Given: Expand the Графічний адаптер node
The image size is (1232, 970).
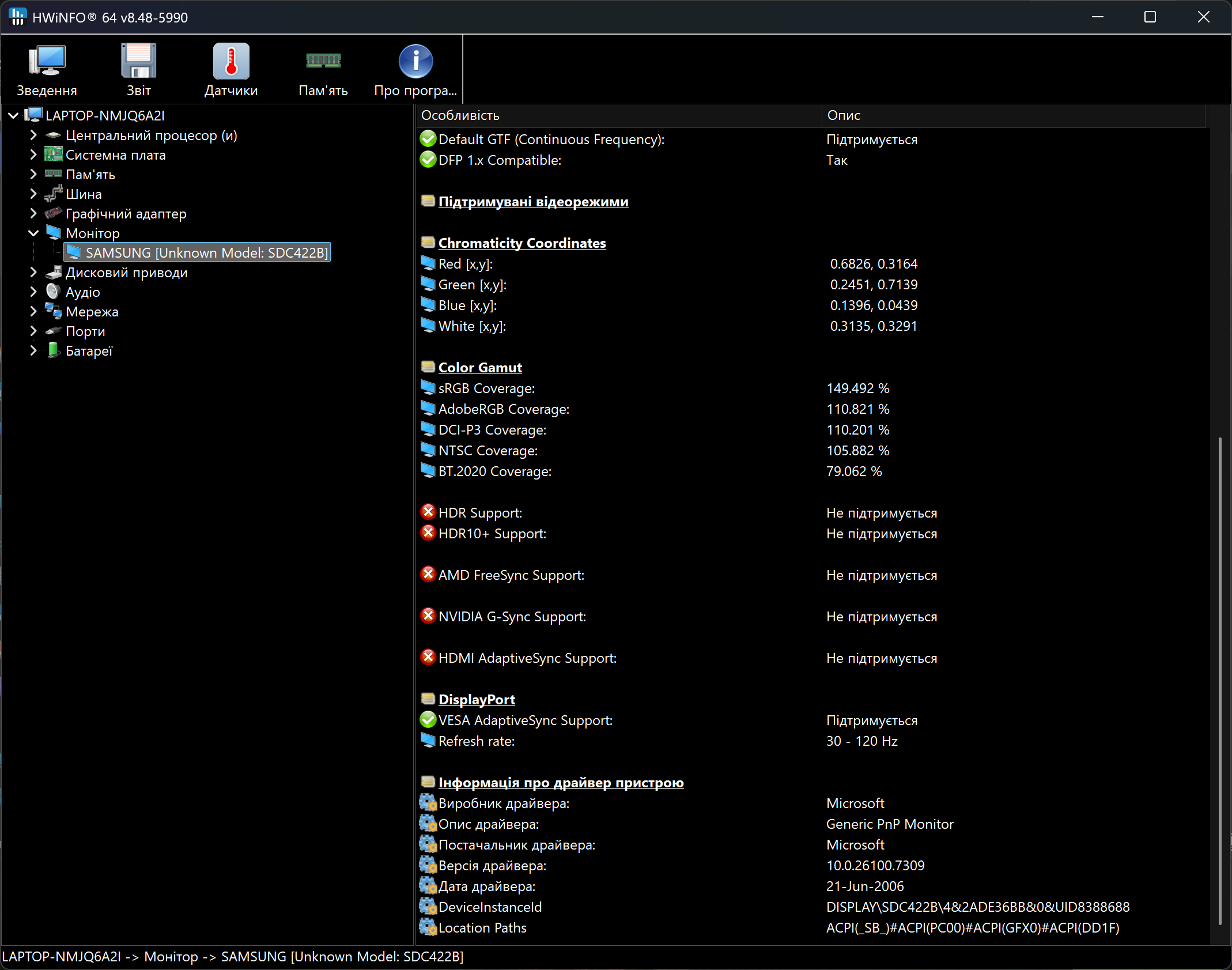Looking at the screenshot, I should click(x=33, y=214).
